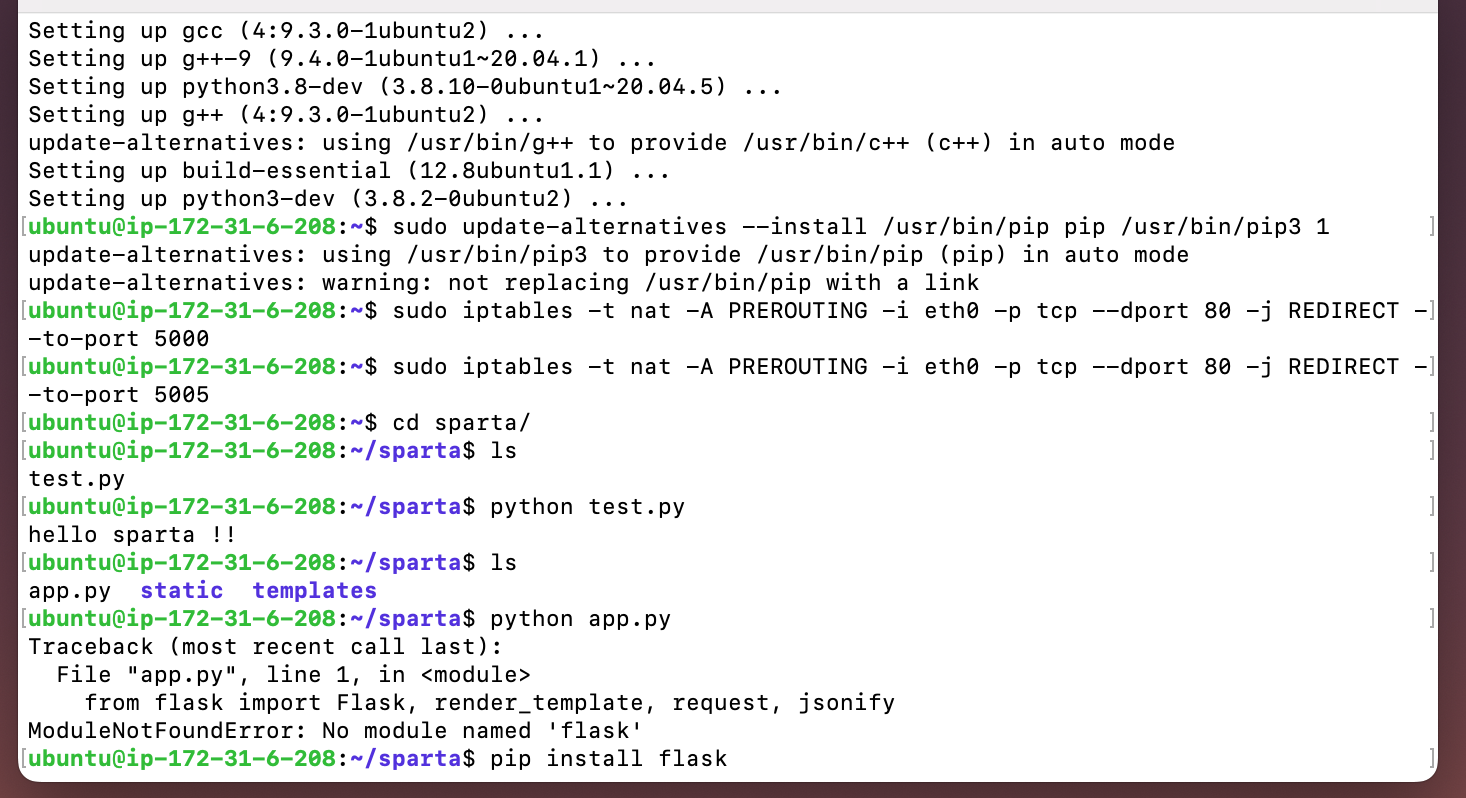Click the iptables command redirecting to port 5000
Viewport: 1466px width, 798px height.
tap(728, 325)
